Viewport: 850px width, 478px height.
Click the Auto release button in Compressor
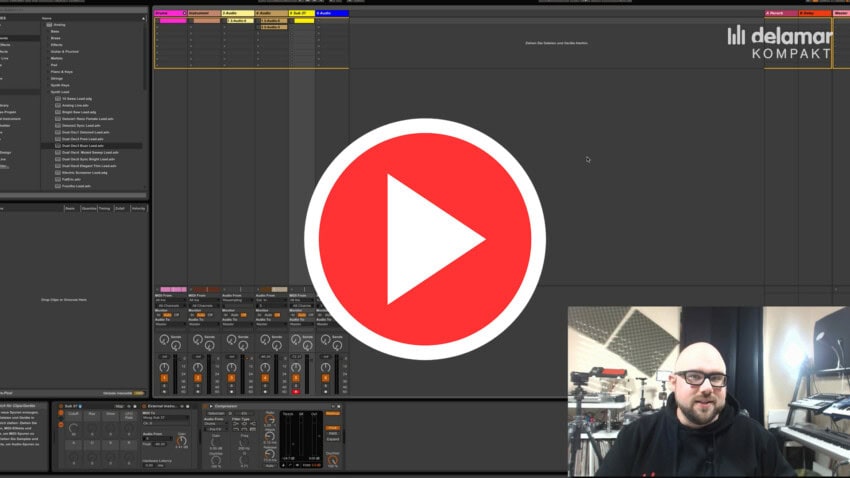coord(269,466)
